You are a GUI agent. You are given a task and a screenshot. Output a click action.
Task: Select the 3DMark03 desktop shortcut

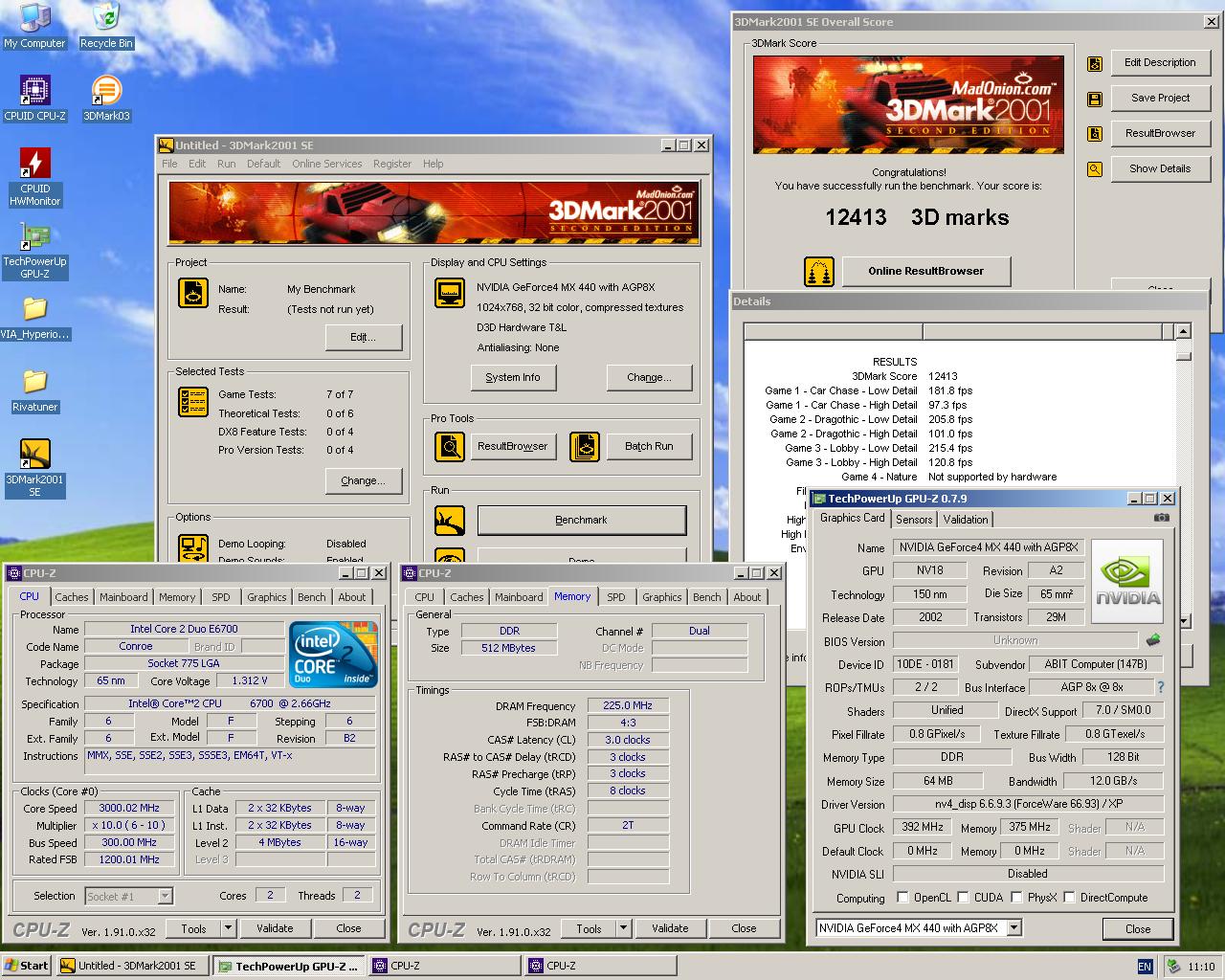(106, 99)
